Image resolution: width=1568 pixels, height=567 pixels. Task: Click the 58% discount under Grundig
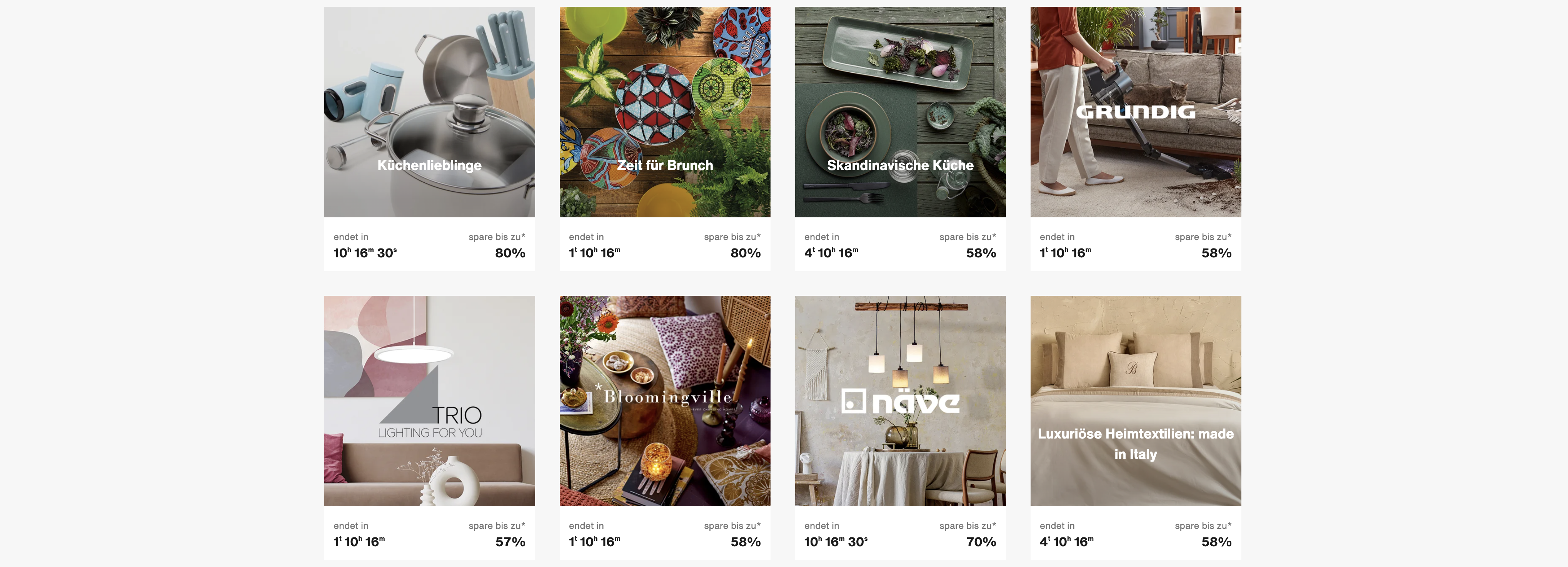click(x=1216, y=253)
